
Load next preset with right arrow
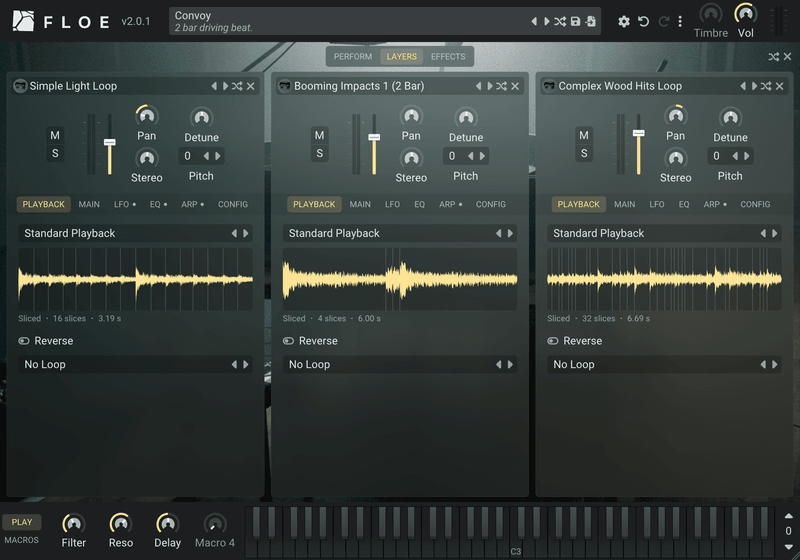coord(546,21)
